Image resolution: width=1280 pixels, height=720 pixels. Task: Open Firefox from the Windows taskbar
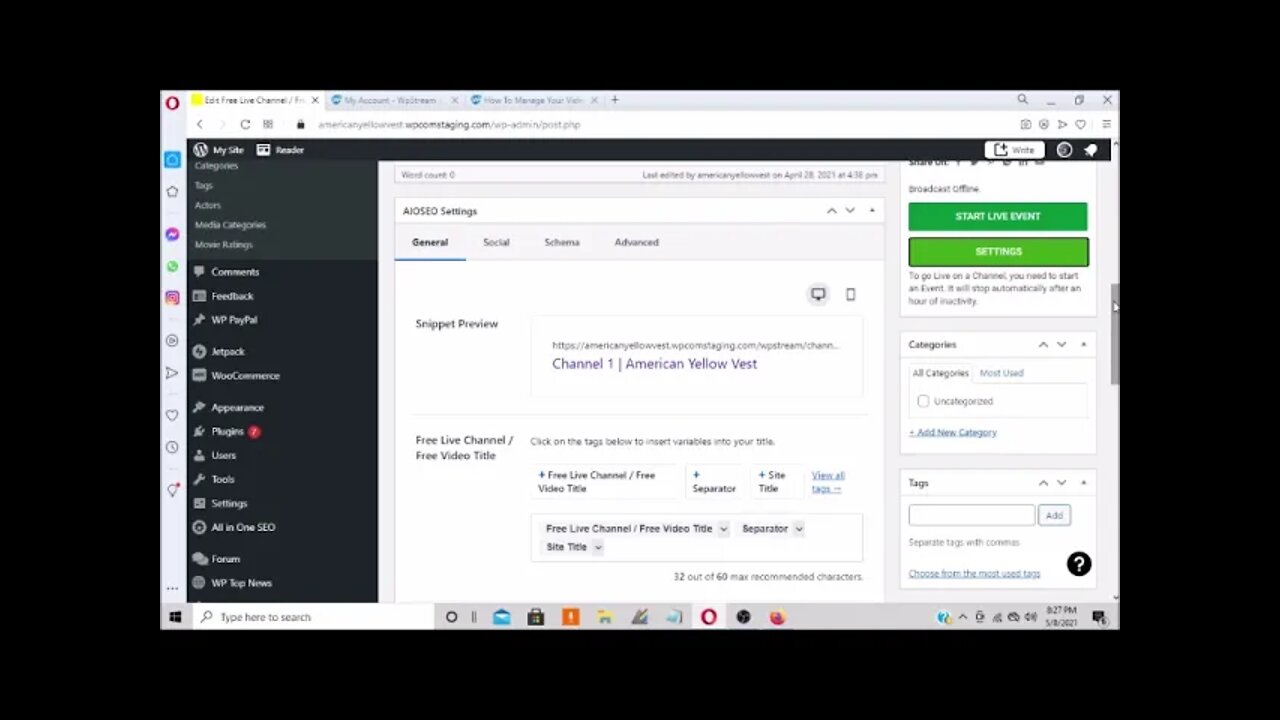point(777,617)
